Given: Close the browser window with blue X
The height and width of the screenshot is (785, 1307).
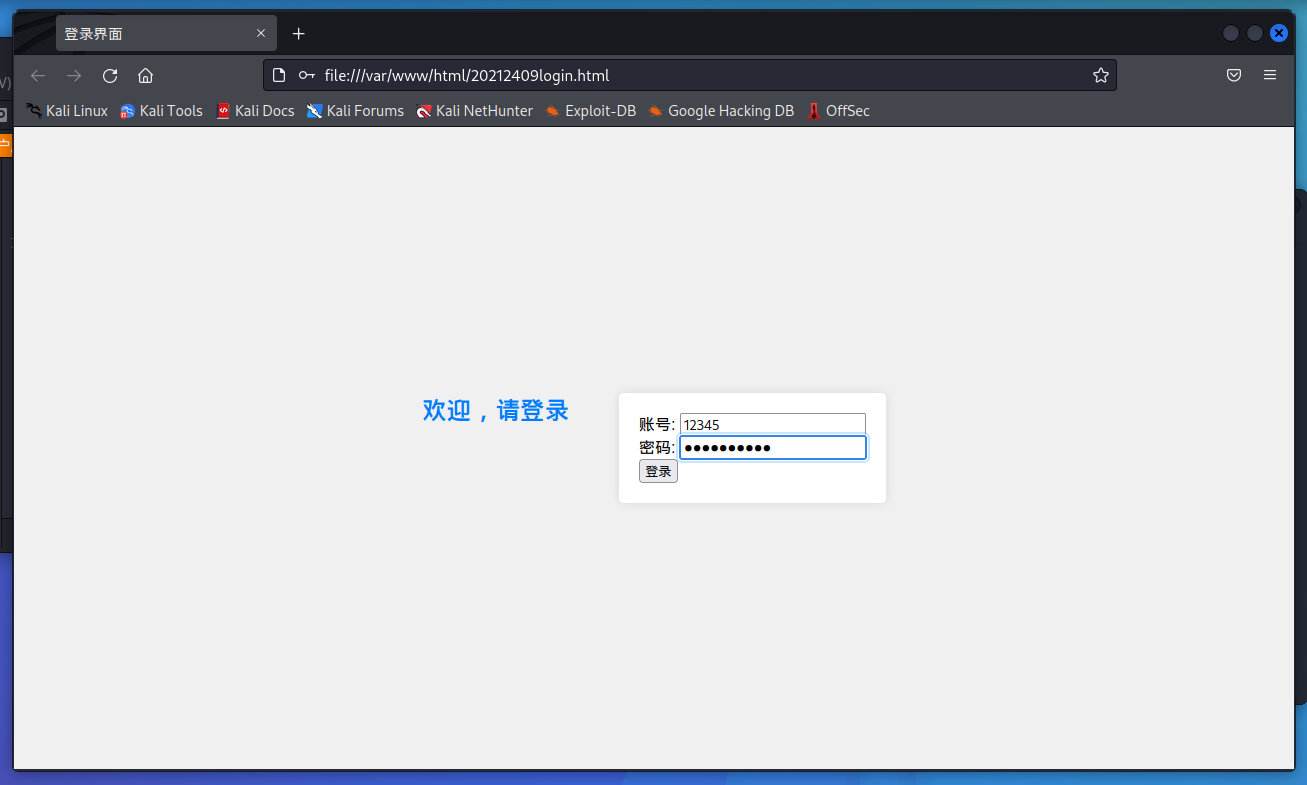Looking at the screenshot, I should point(1279,33).
